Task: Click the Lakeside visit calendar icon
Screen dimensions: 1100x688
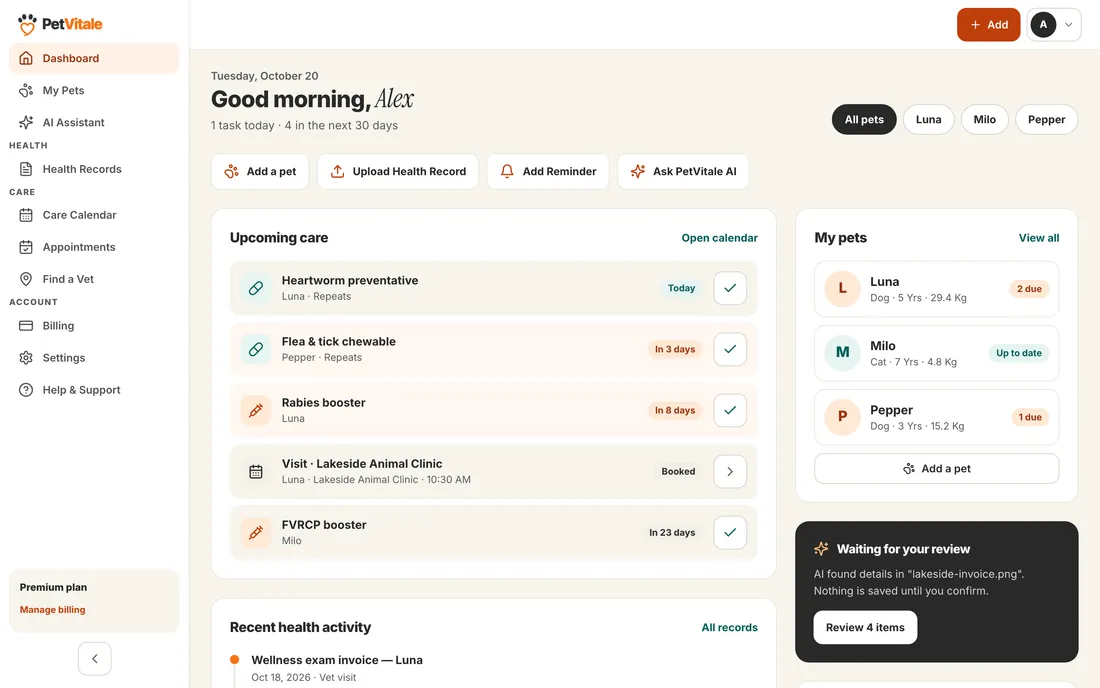Action: [256, 471]
